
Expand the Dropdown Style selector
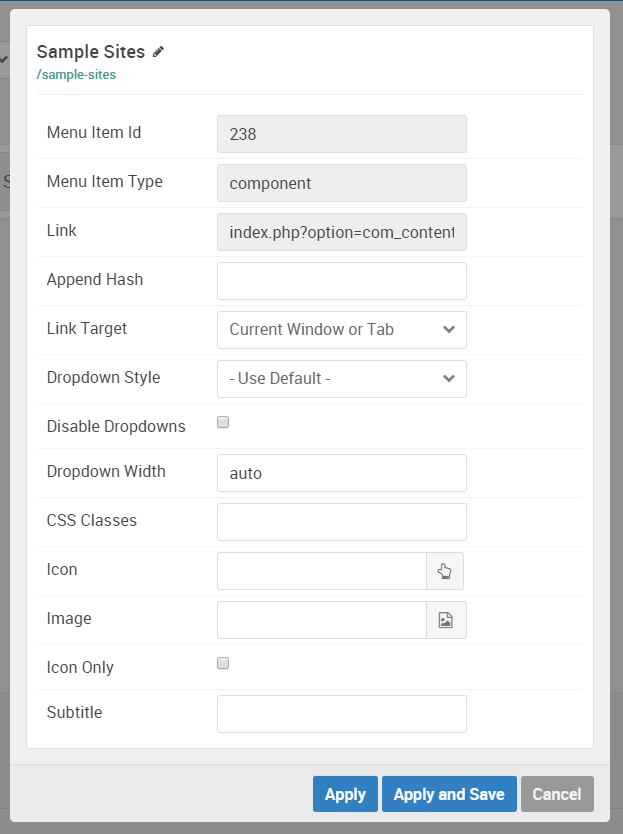[x=341, y=379]
